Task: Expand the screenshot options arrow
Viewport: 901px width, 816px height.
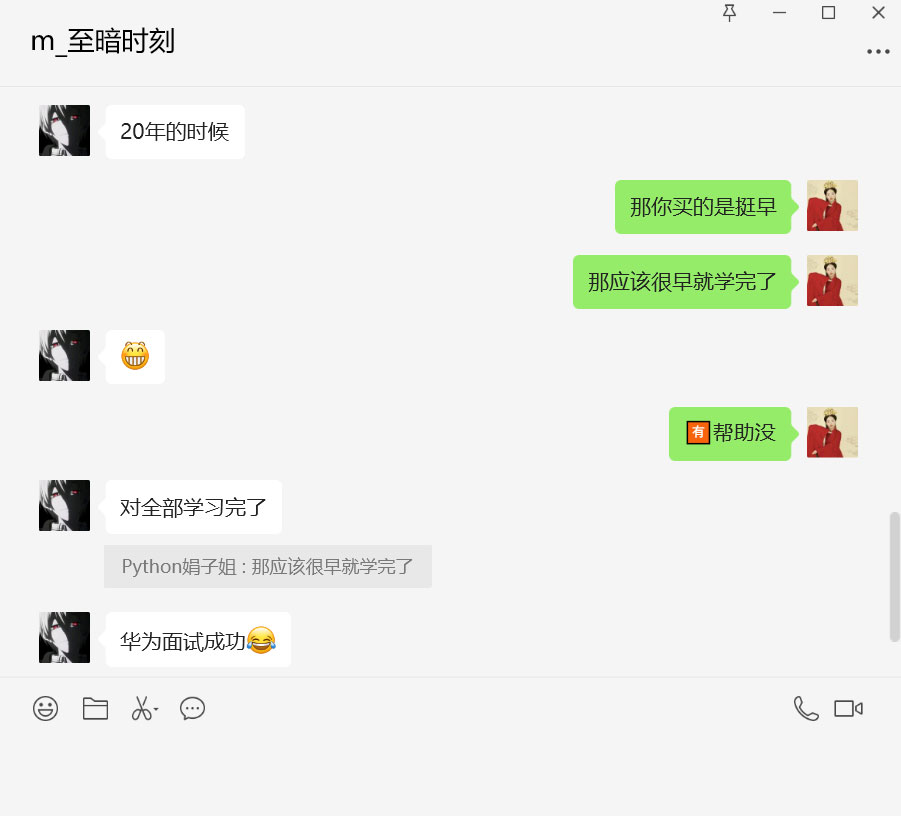Action: [156, 709]
